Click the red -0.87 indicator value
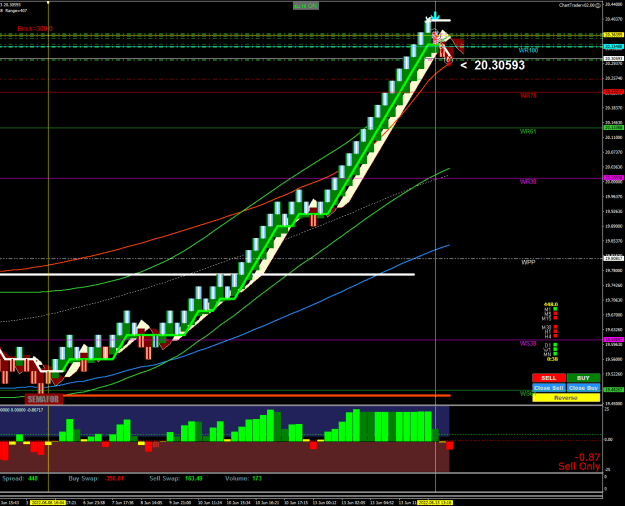This screenshot has height=506, width=625. pyautogui.click(x=587, y=457)
